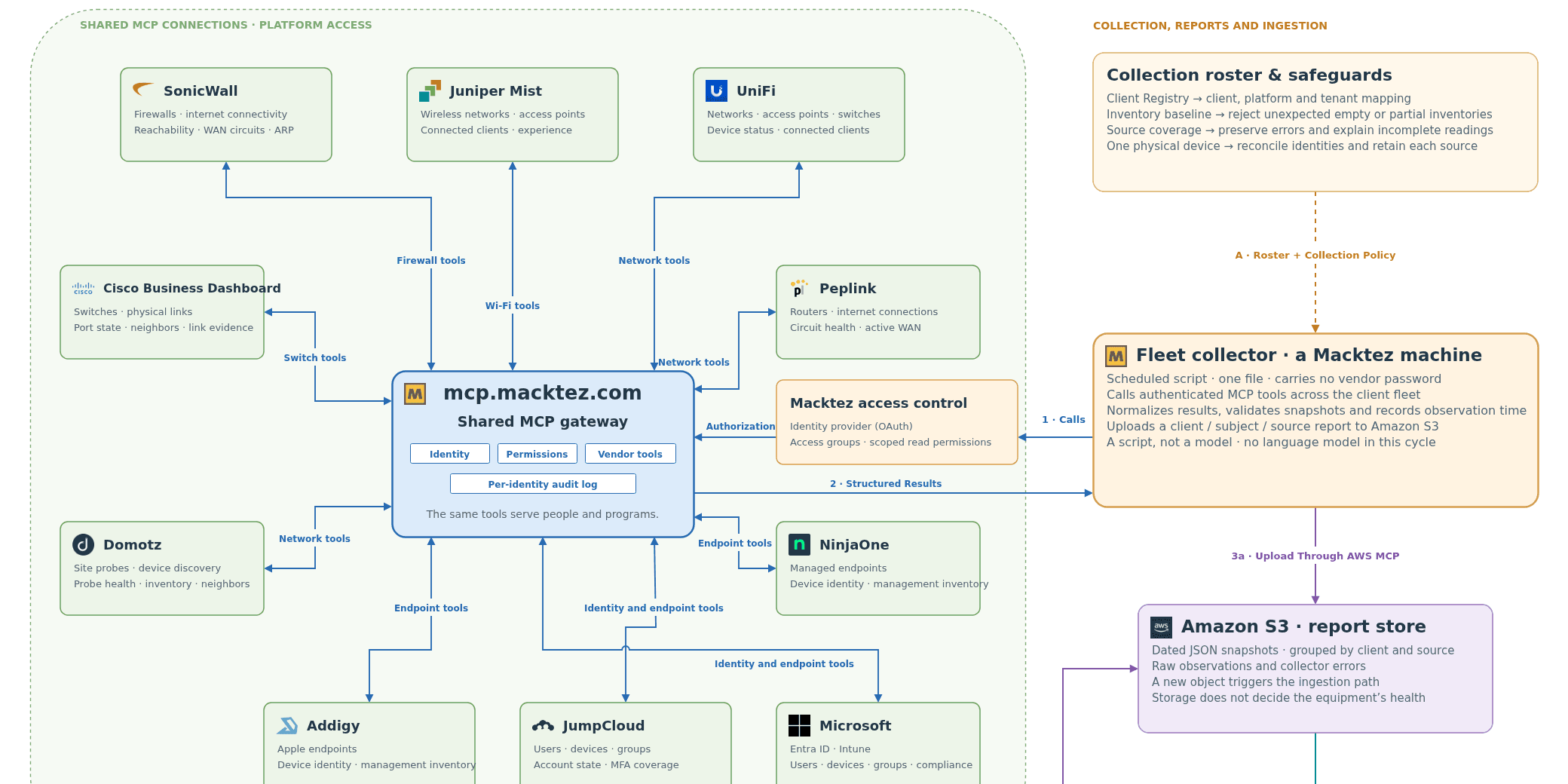Click the UniFi title text
The image size is (1568, 784).
point(756,90)
